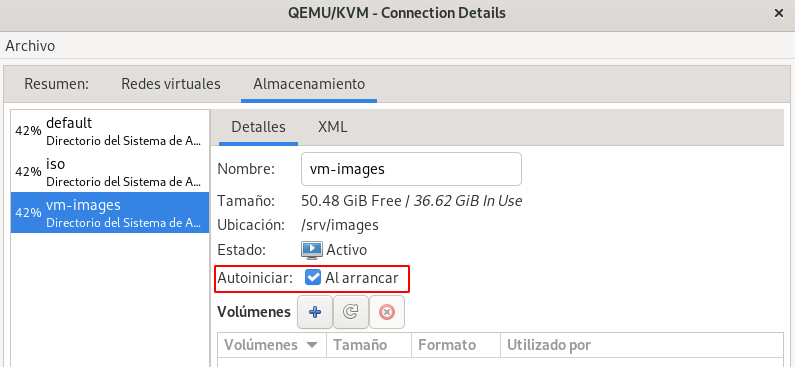The width and height of the screenshot is (795, 367).
Task: Click the refresh volume list icon
Action: [x=351, y=312]
